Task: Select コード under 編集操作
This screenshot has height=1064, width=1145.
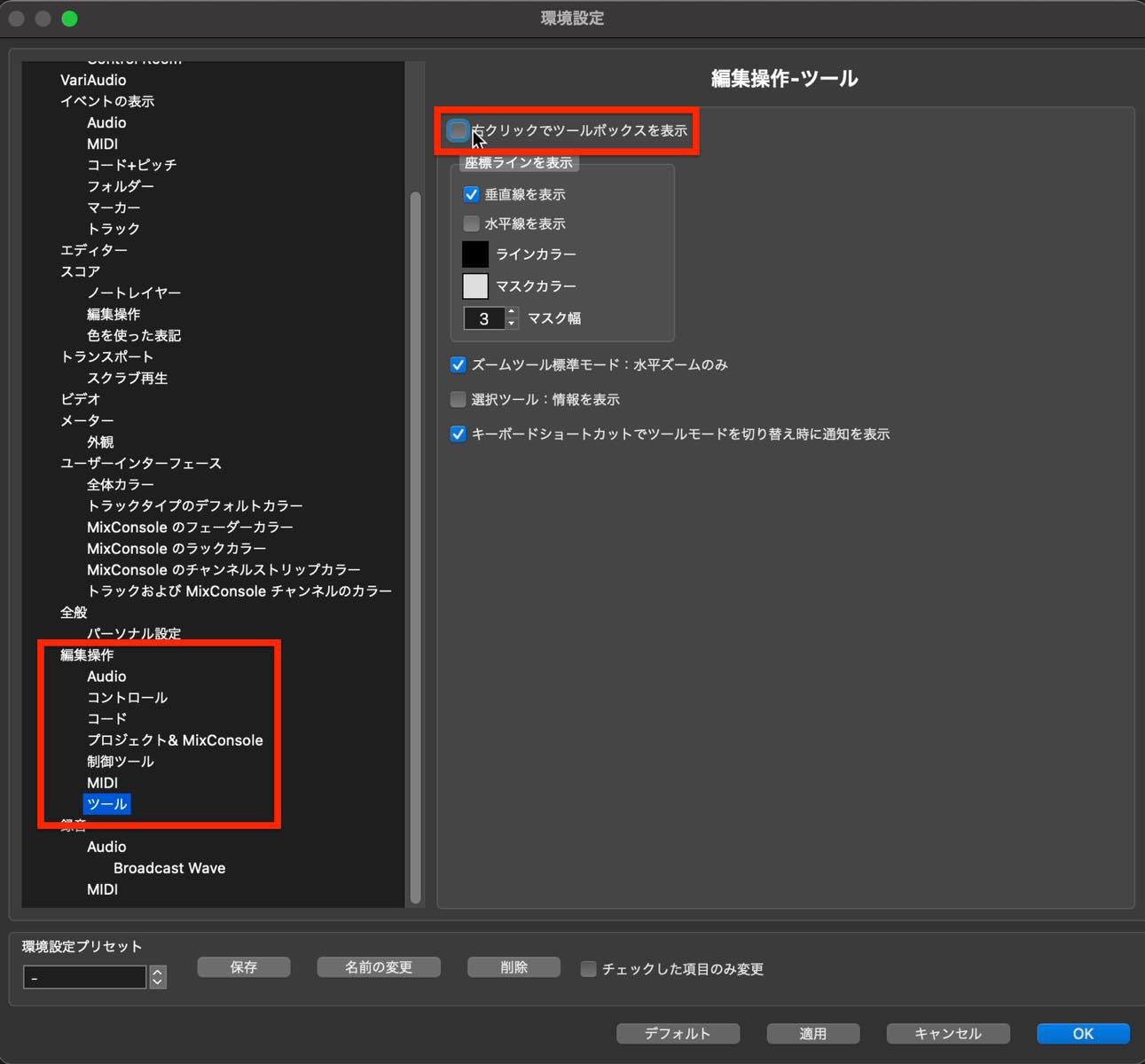Action: pyautogui.click(x=106, y=719)
